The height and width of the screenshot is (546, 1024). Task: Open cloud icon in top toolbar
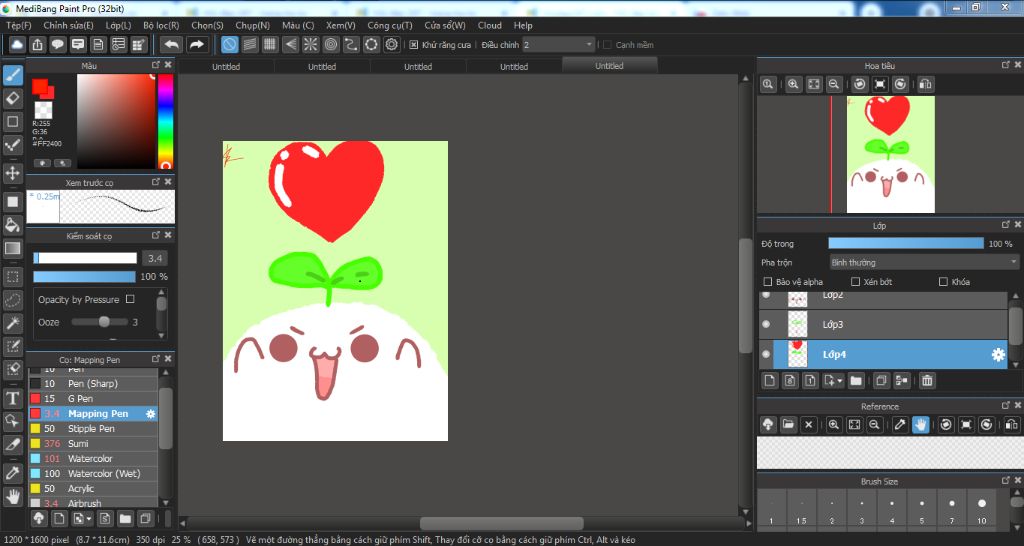(17, 44)
